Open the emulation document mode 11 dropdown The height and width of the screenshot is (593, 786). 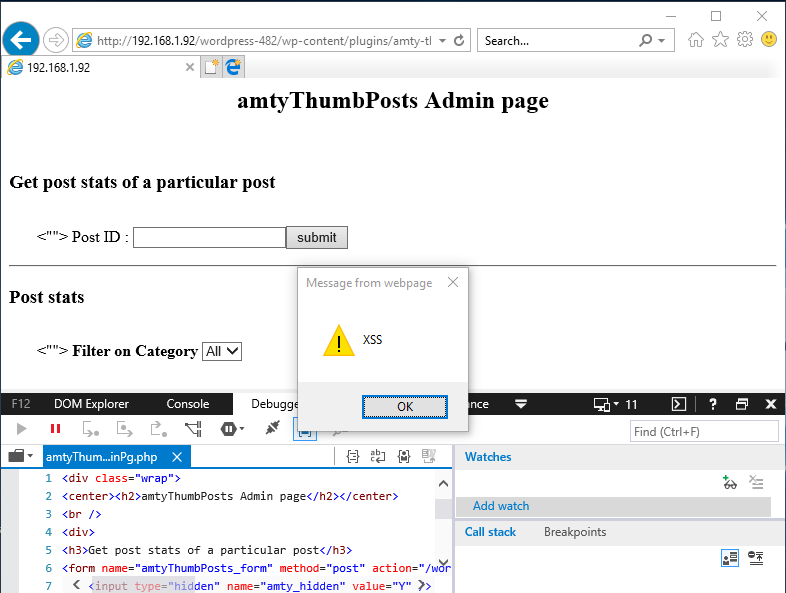tap(615, 405)
